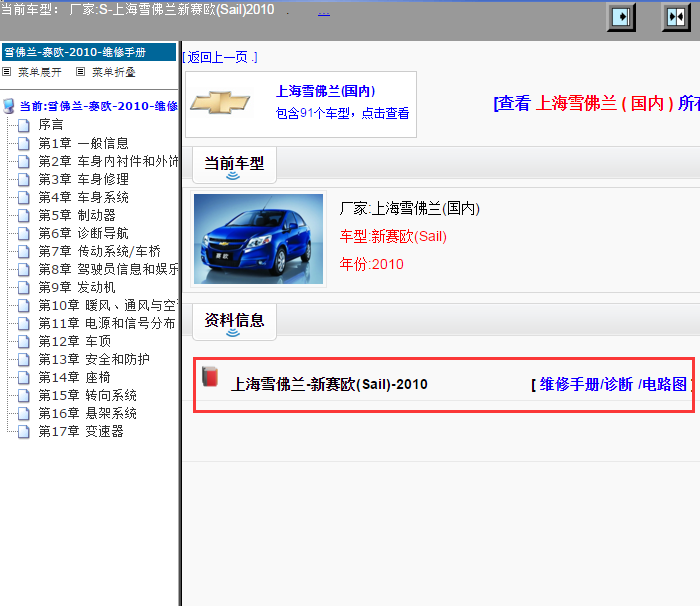Open the small '...' link in header
The width and height of the screenshot is (700, 606).
point(324,12)
